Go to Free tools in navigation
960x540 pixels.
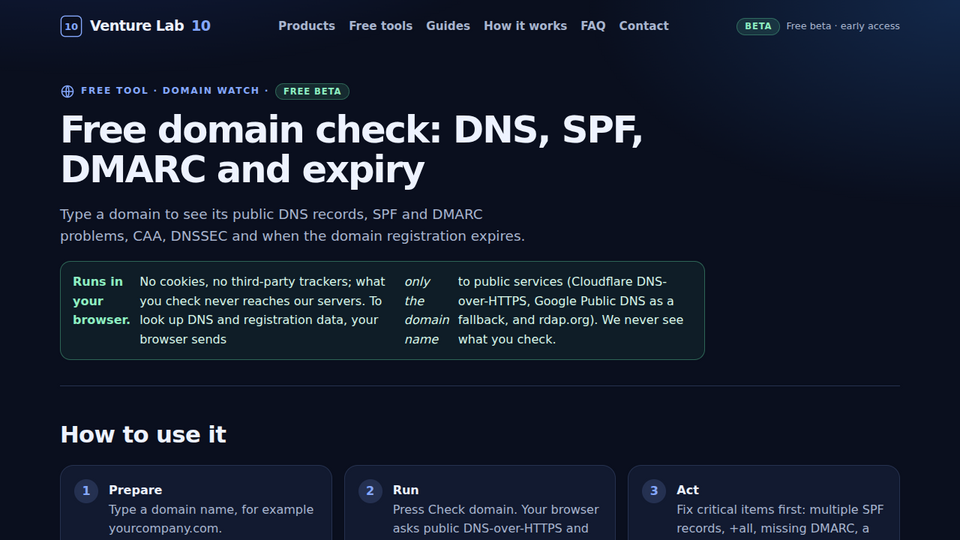(381, 26)
